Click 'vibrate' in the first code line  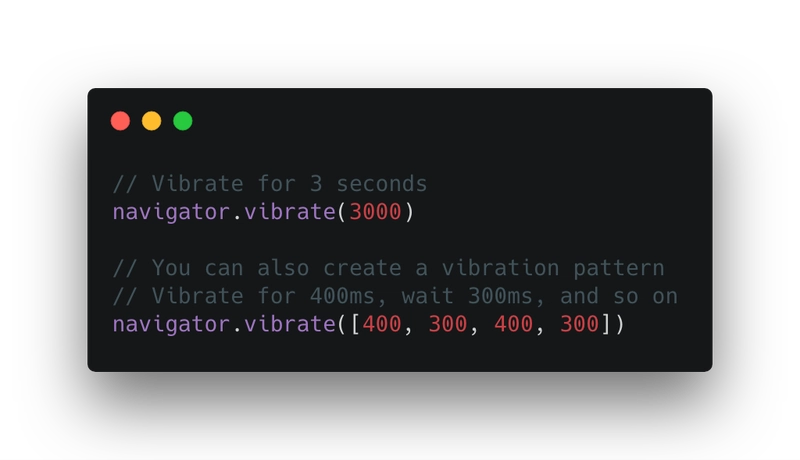point(290,212)
